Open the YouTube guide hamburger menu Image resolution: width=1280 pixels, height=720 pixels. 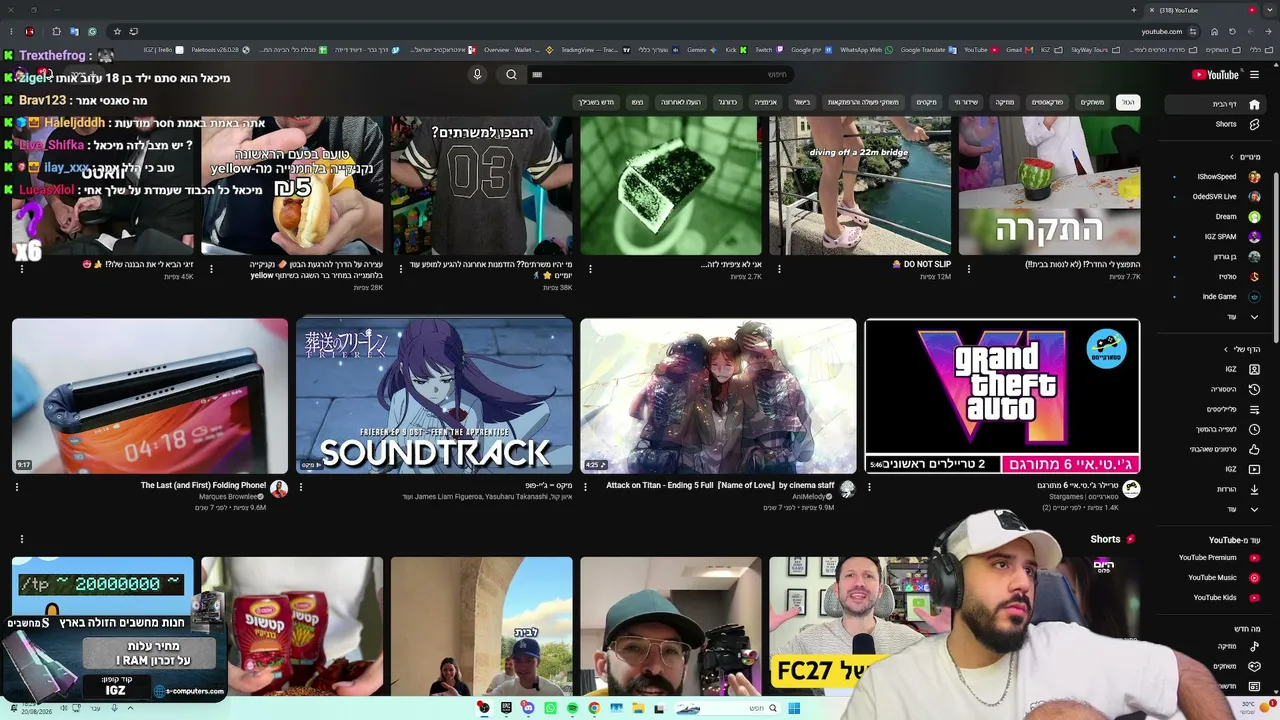click(1254, 75)
